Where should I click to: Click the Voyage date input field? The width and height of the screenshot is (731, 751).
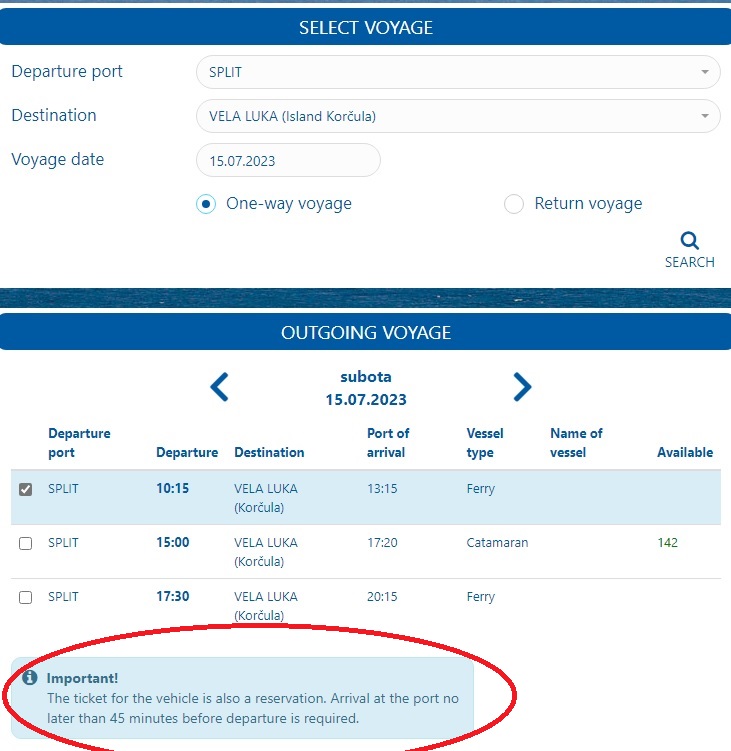(x=288, y=160)
